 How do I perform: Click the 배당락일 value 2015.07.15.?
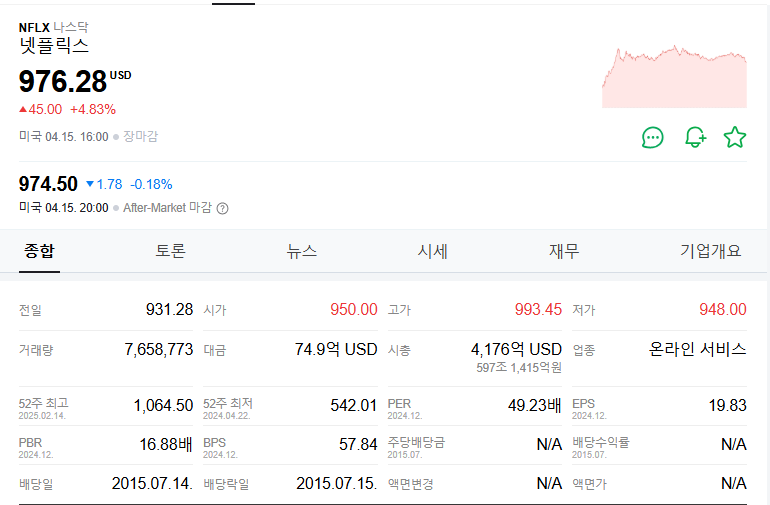pyautogui.click(x=337, y=483)
